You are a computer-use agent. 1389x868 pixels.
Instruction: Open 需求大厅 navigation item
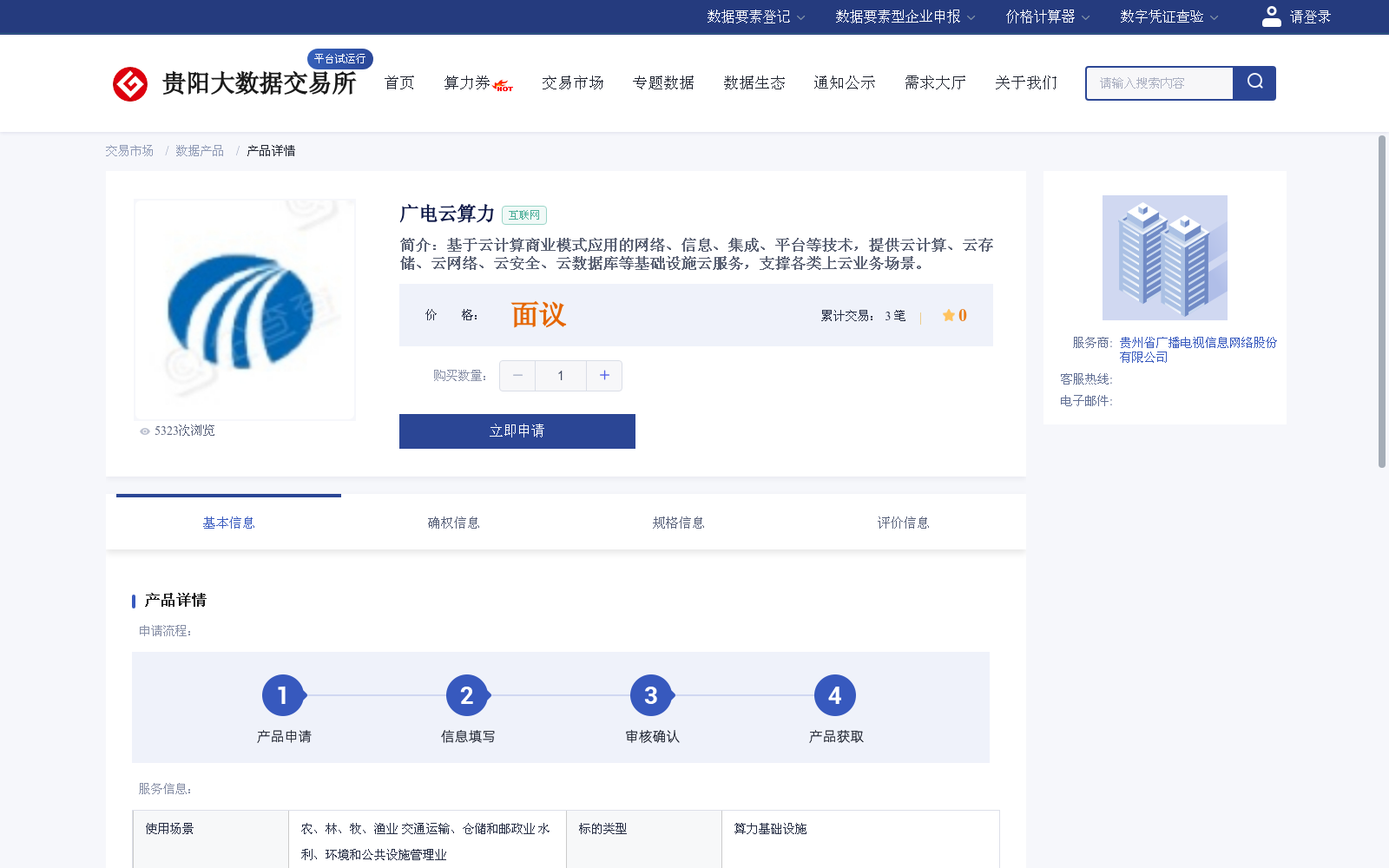[935, 82]
